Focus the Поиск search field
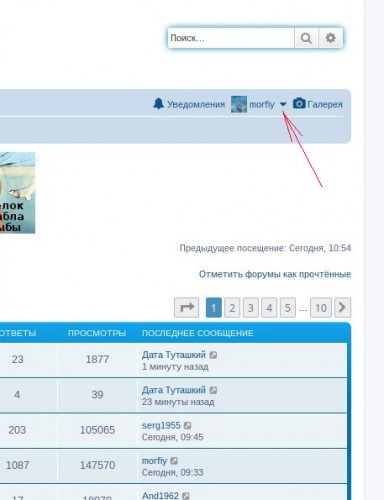The image size is (384, 500). click(231, 38)
